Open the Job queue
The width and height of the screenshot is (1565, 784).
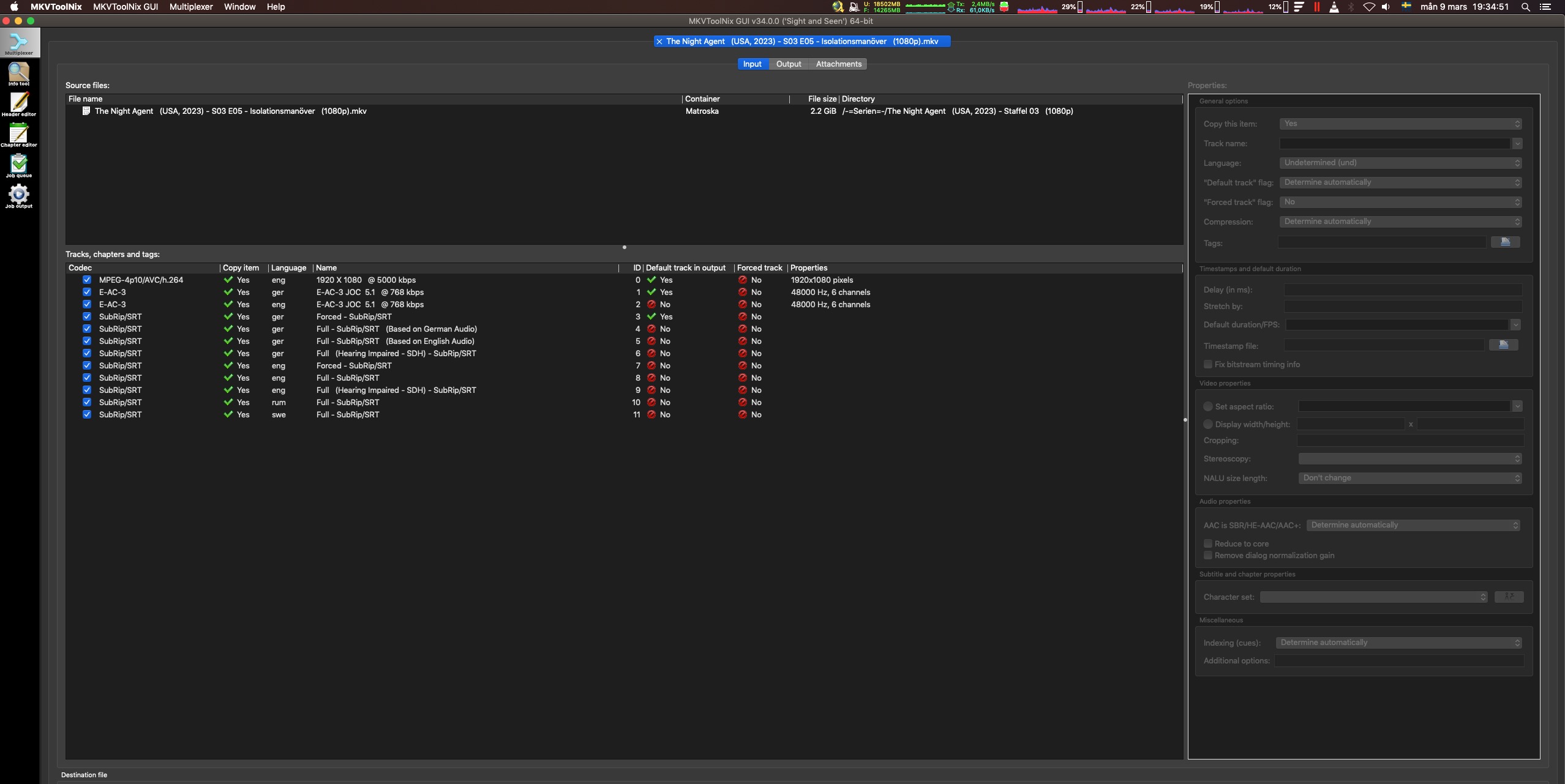(18, 166)
